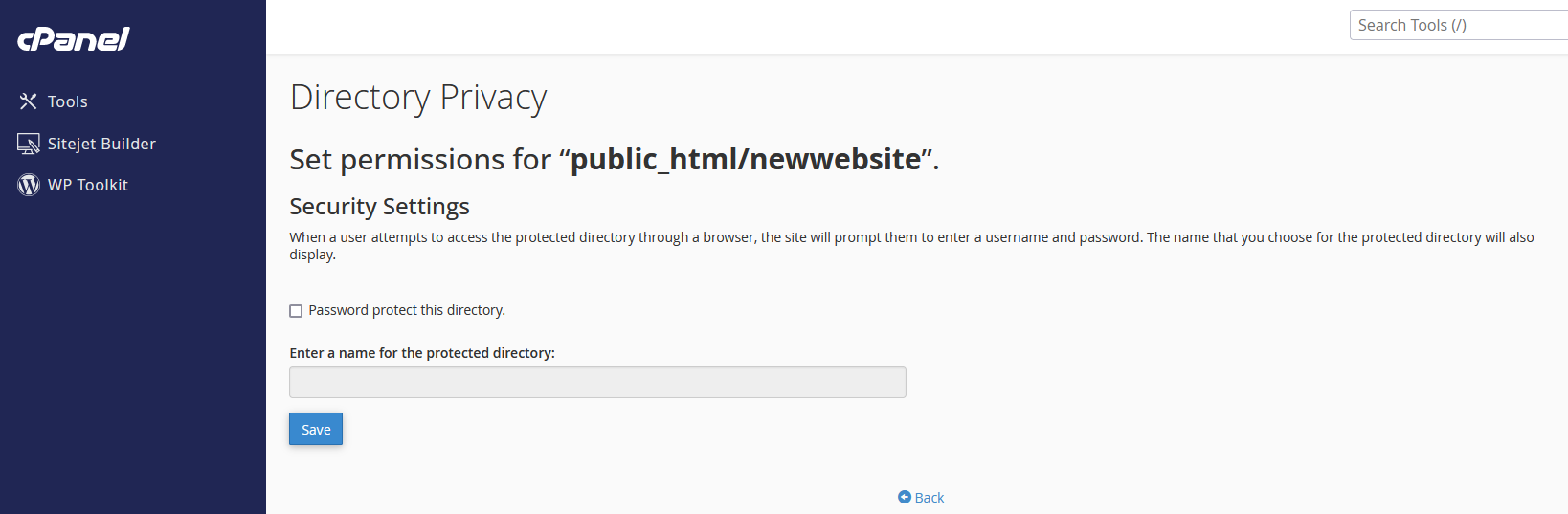The image size is (1568, 514).
Task: Click the Sitejet Builder monitor icon
Action: tap(29, 144)
